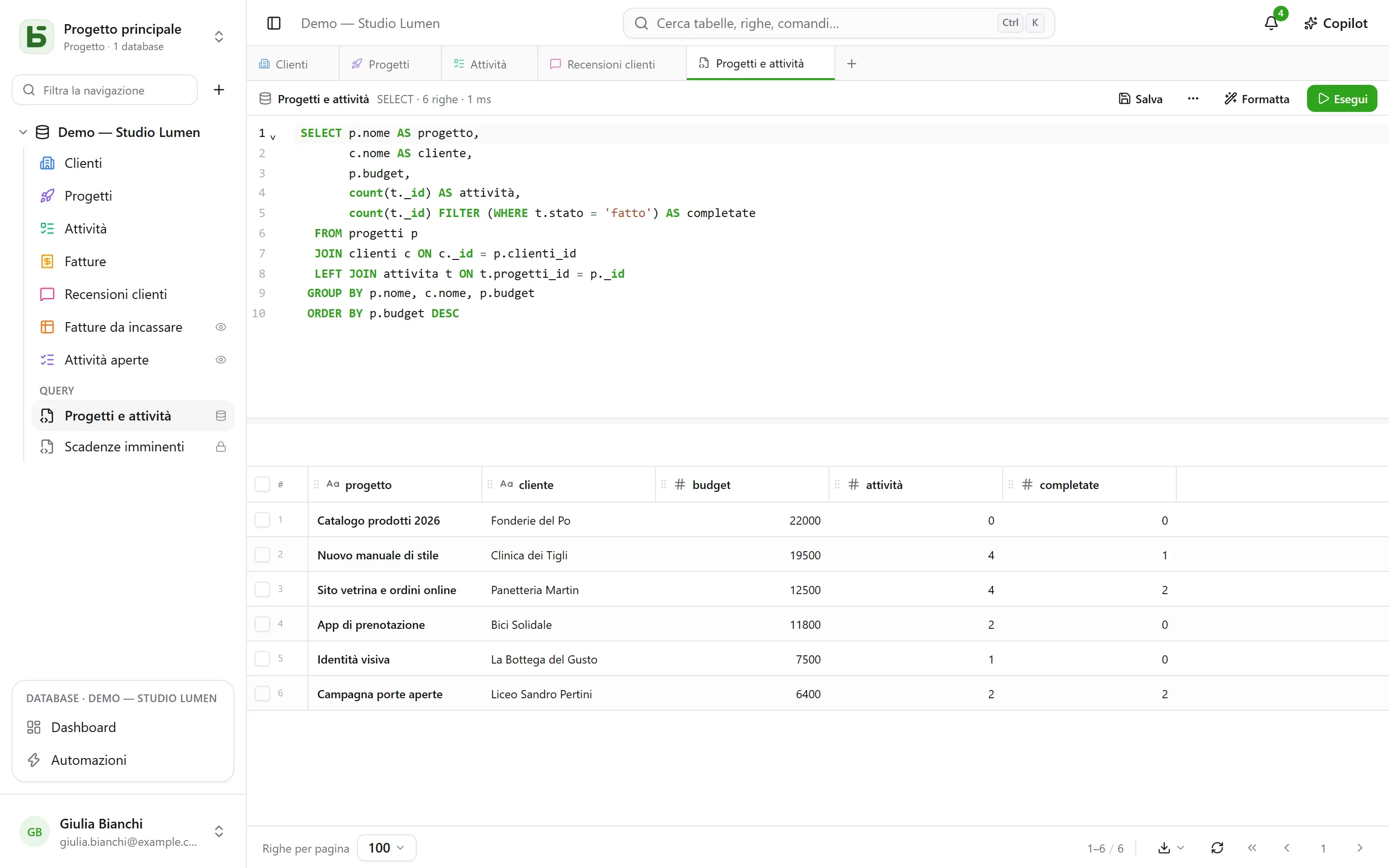Click the Progetto principale logo

coord(37,37)
